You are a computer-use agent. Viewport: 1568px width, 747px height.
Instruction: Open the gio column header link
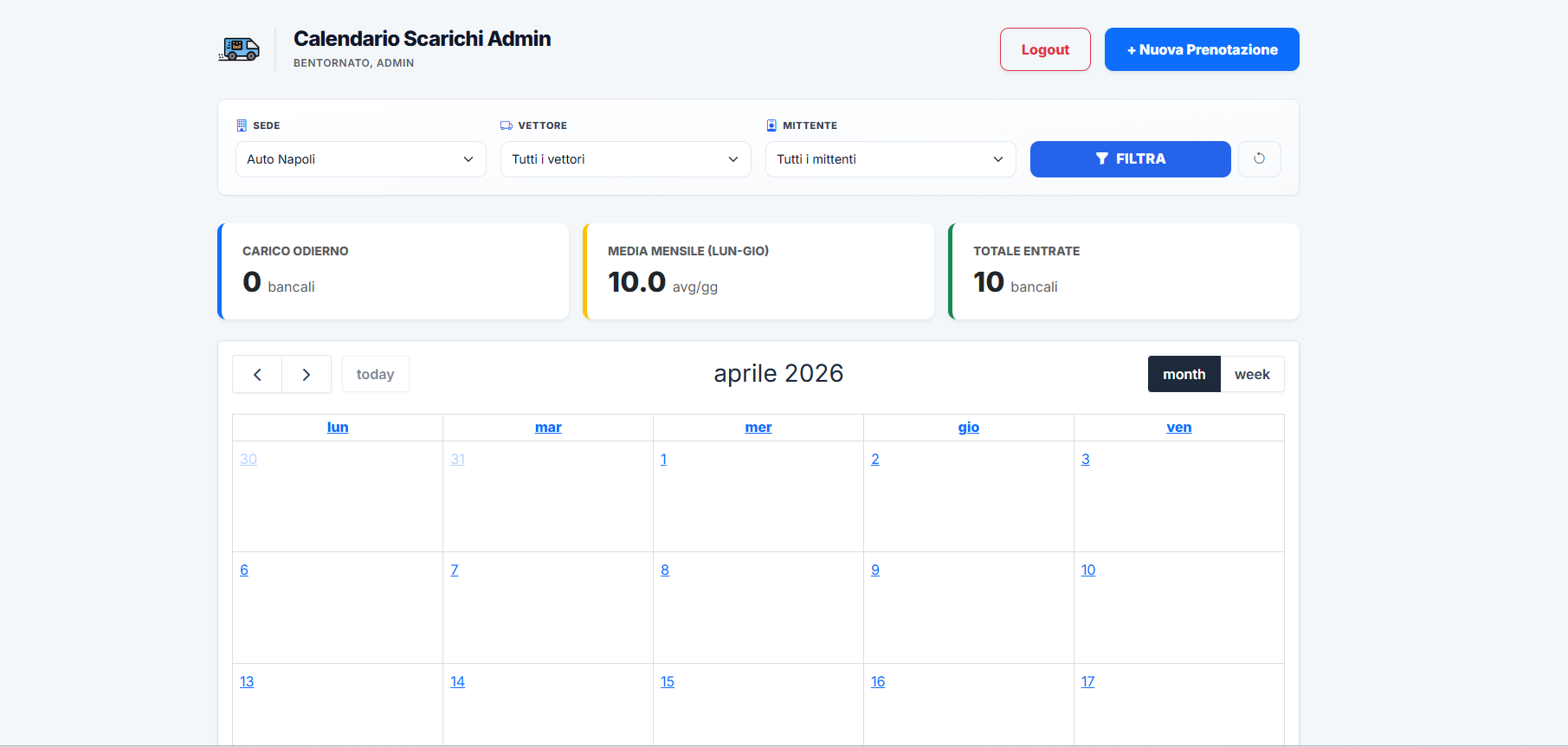click(x=969, y=428)
